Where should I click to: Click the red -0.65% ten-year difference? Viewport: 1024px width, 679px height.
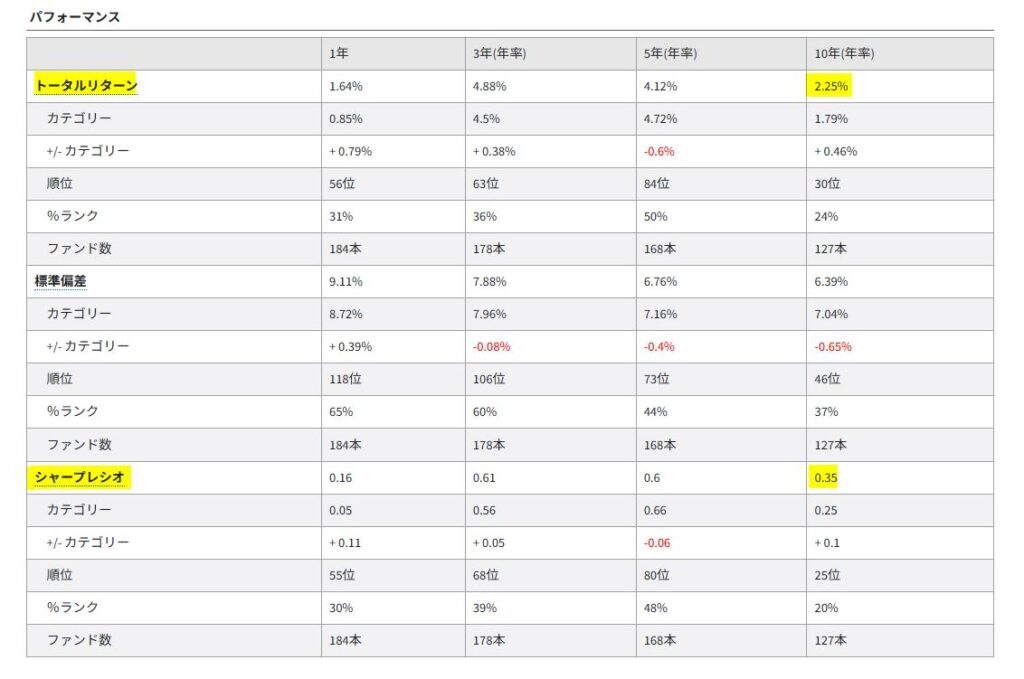tap(833, 347)
